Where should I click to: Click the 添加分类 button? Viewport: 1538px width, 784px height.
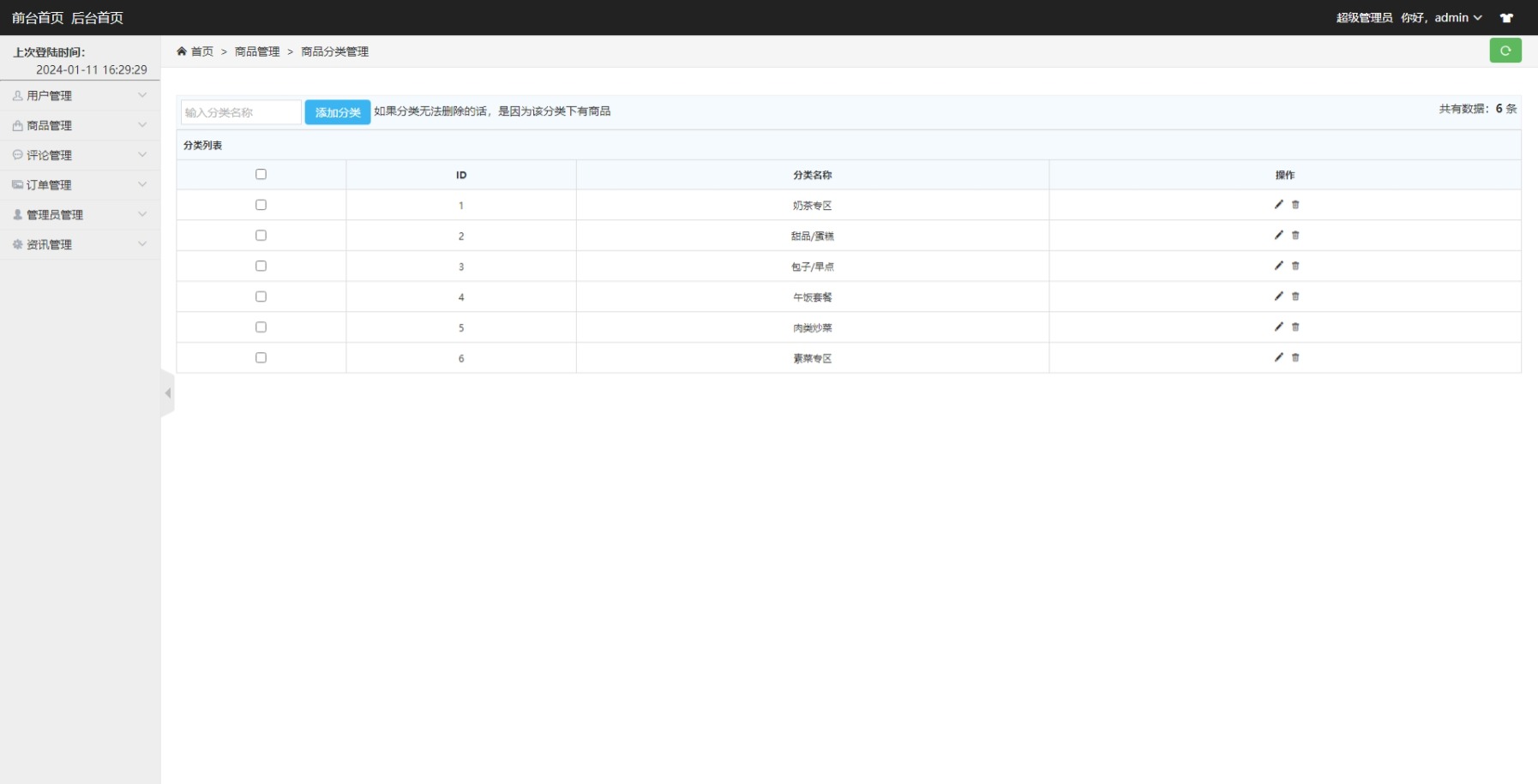(x=338, y=112)
